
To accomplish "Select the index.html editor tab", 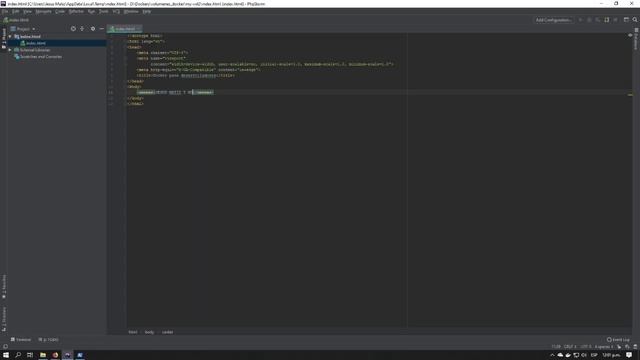I will [124, 29].
